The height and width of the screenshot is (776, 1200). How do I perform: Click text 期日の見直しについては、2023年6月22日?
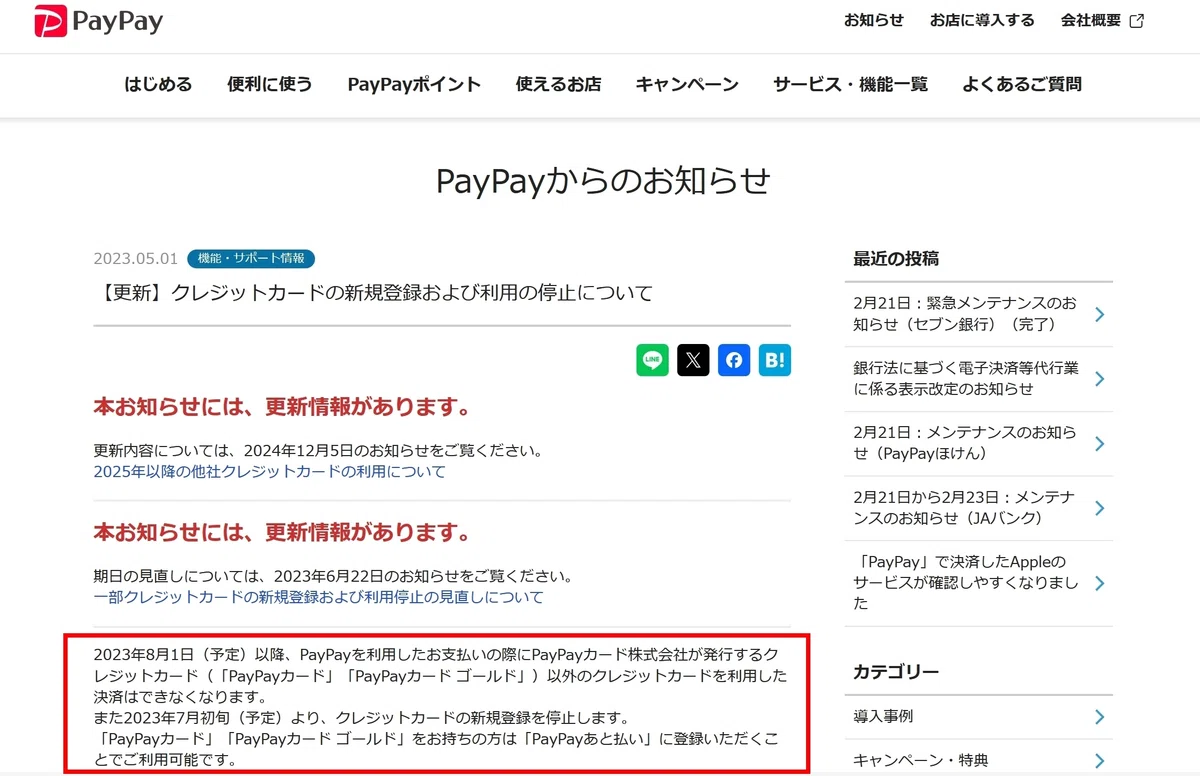(333, 577)
